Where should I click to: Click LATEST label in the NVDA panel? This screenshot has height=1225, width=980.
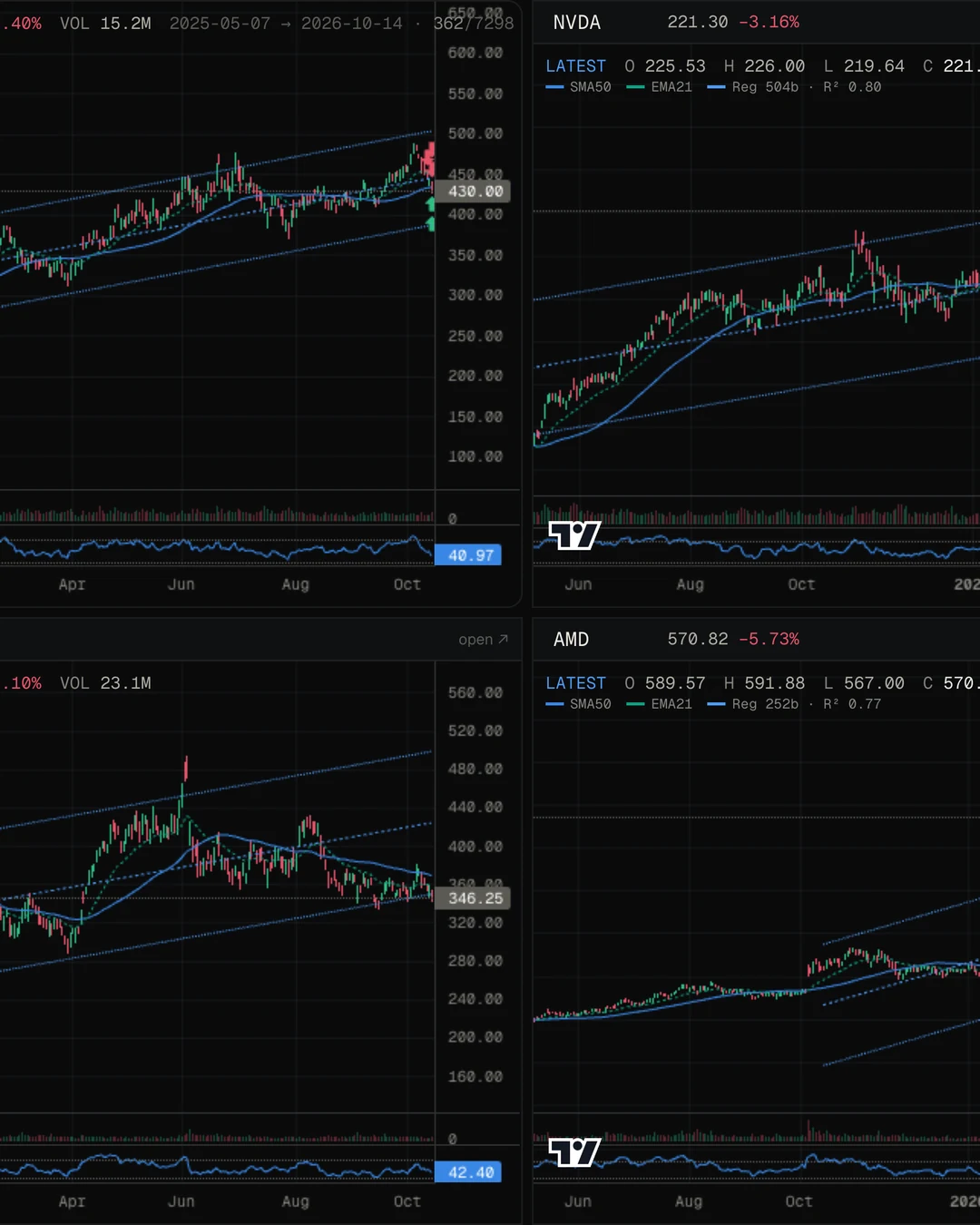[x=575, y=66]
